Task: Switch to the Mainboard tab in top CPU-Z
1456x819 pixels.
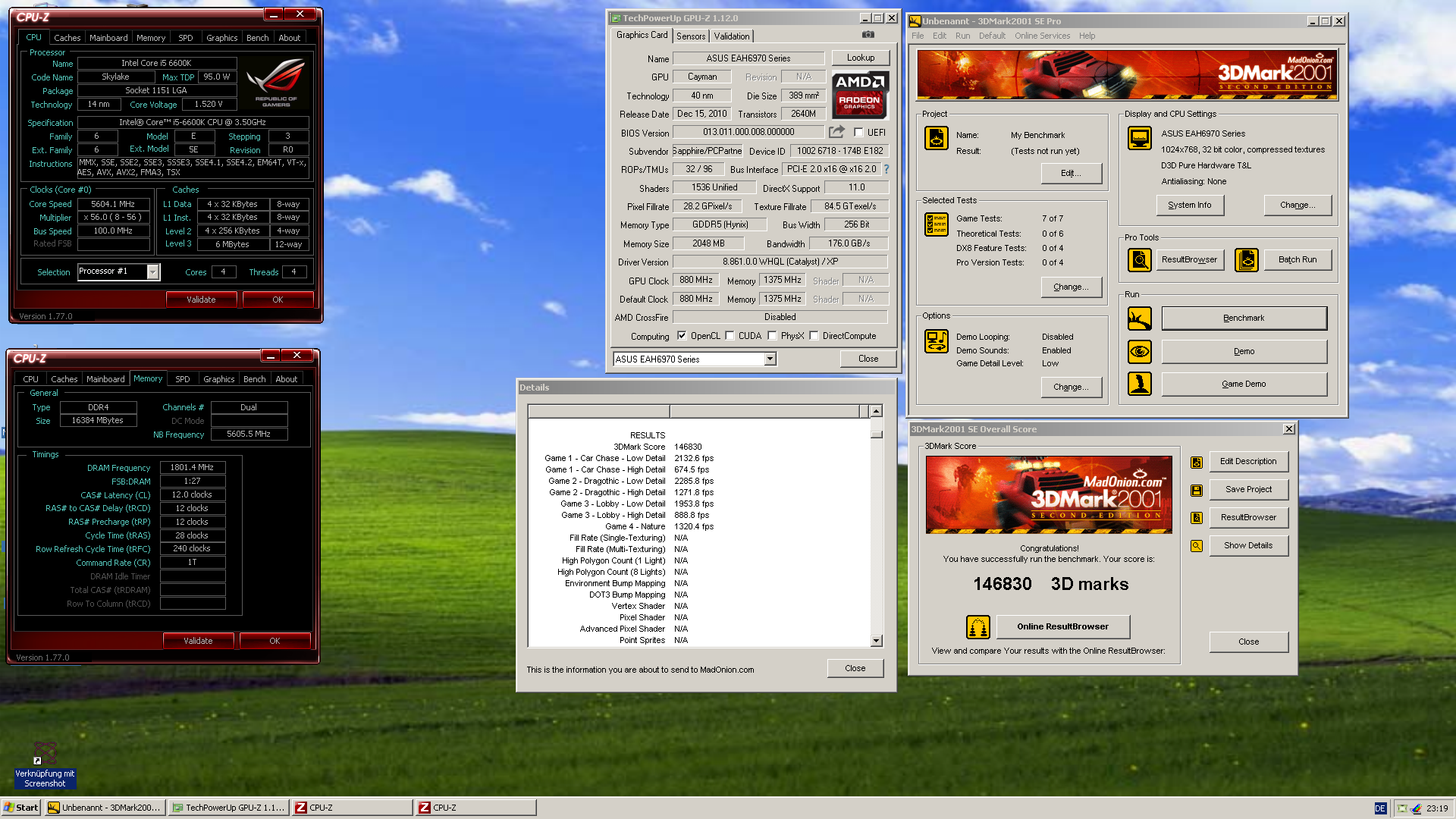Action: coord(108,38)
